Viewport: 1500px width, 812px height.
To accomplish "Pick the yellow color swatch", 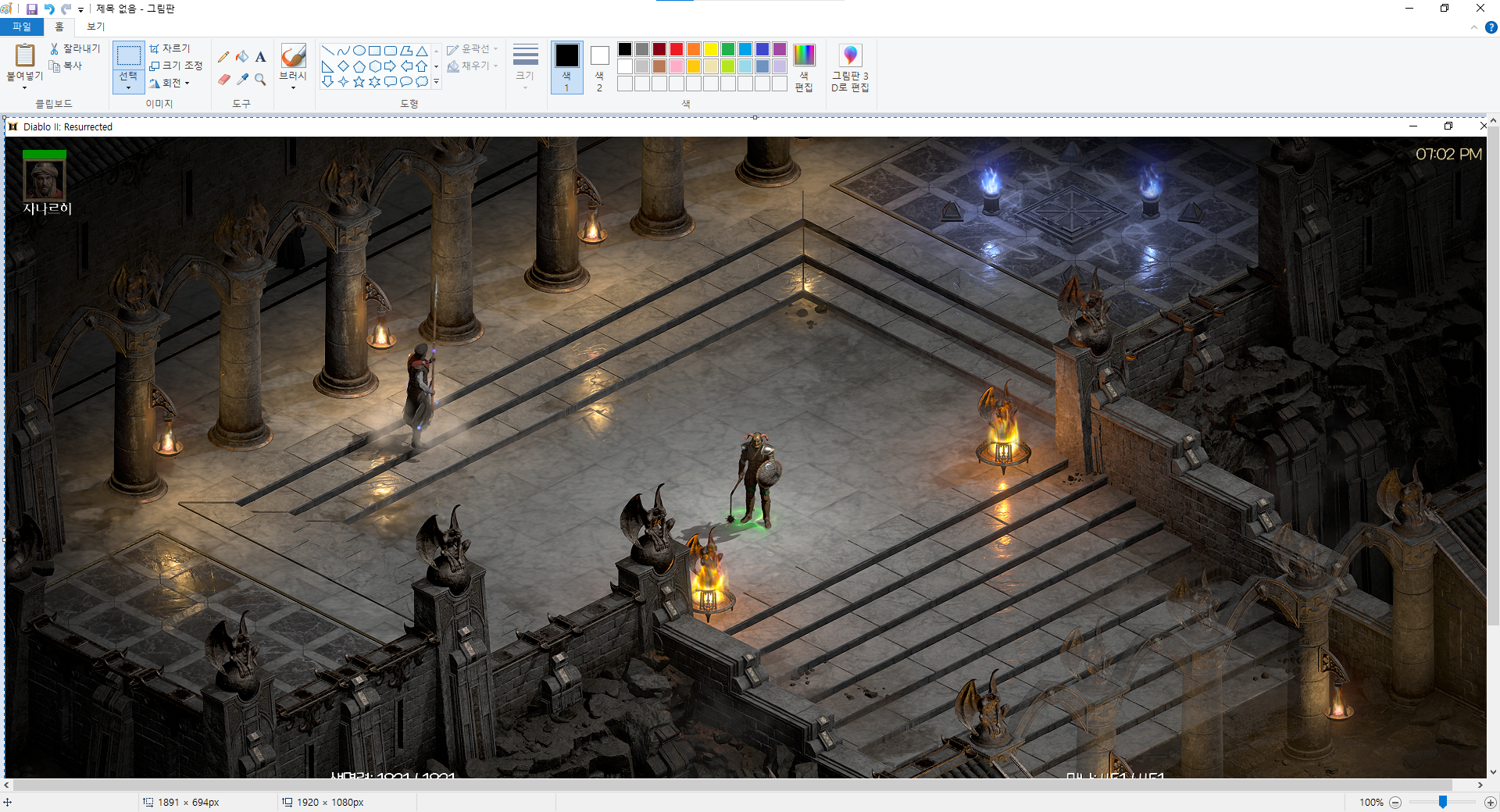I will tap(711, 49).
